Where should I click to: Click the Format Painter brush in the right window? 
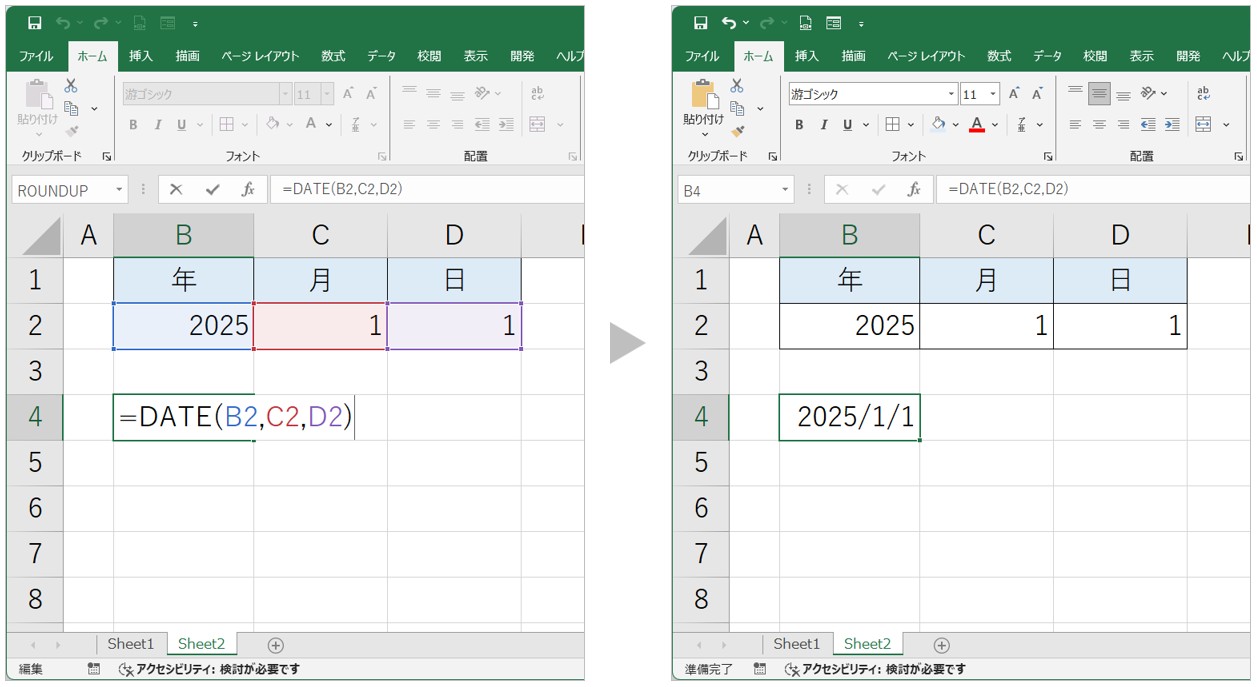coord(738,130)
